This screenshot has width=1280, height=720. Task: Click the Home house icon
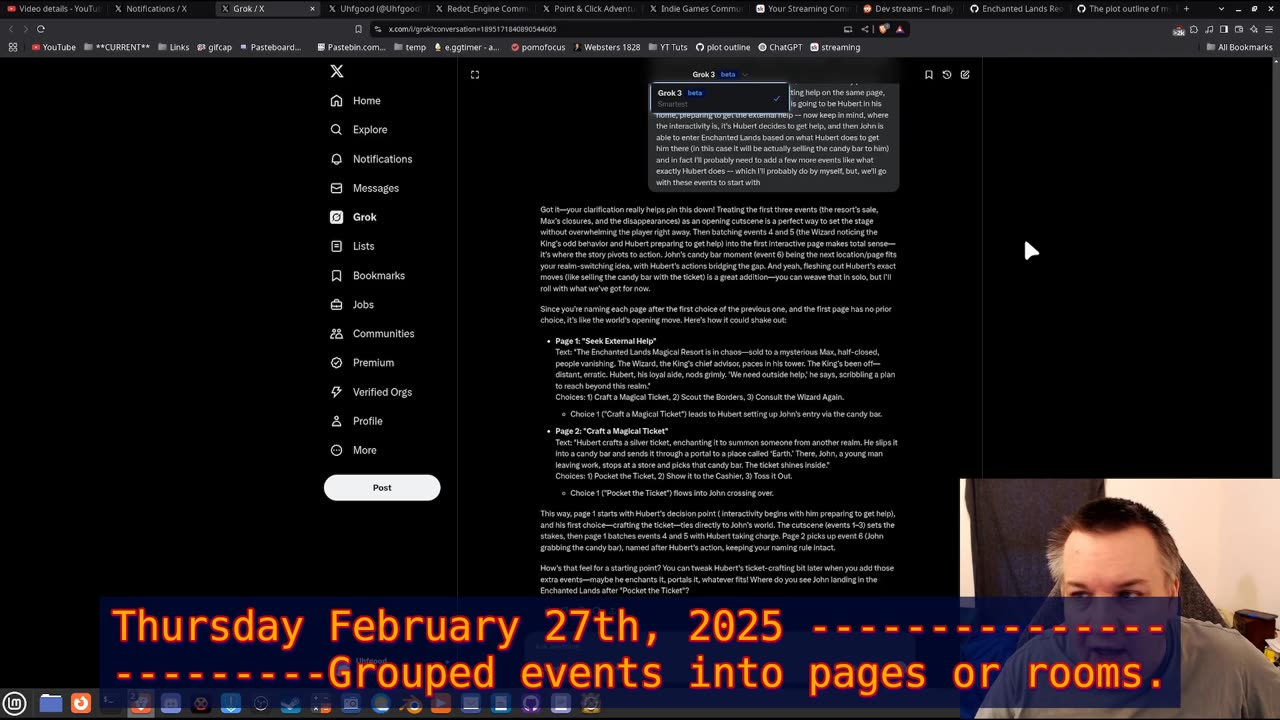point(336,100)
